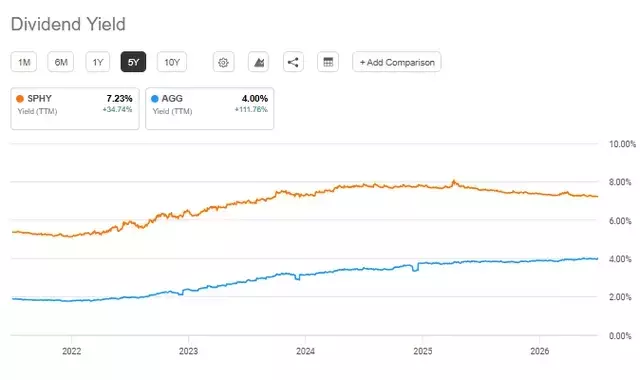Toggle the AGG yield series card
Image resolution: width=640 pixels, height=380 pixels.
(x=210, y=109)
